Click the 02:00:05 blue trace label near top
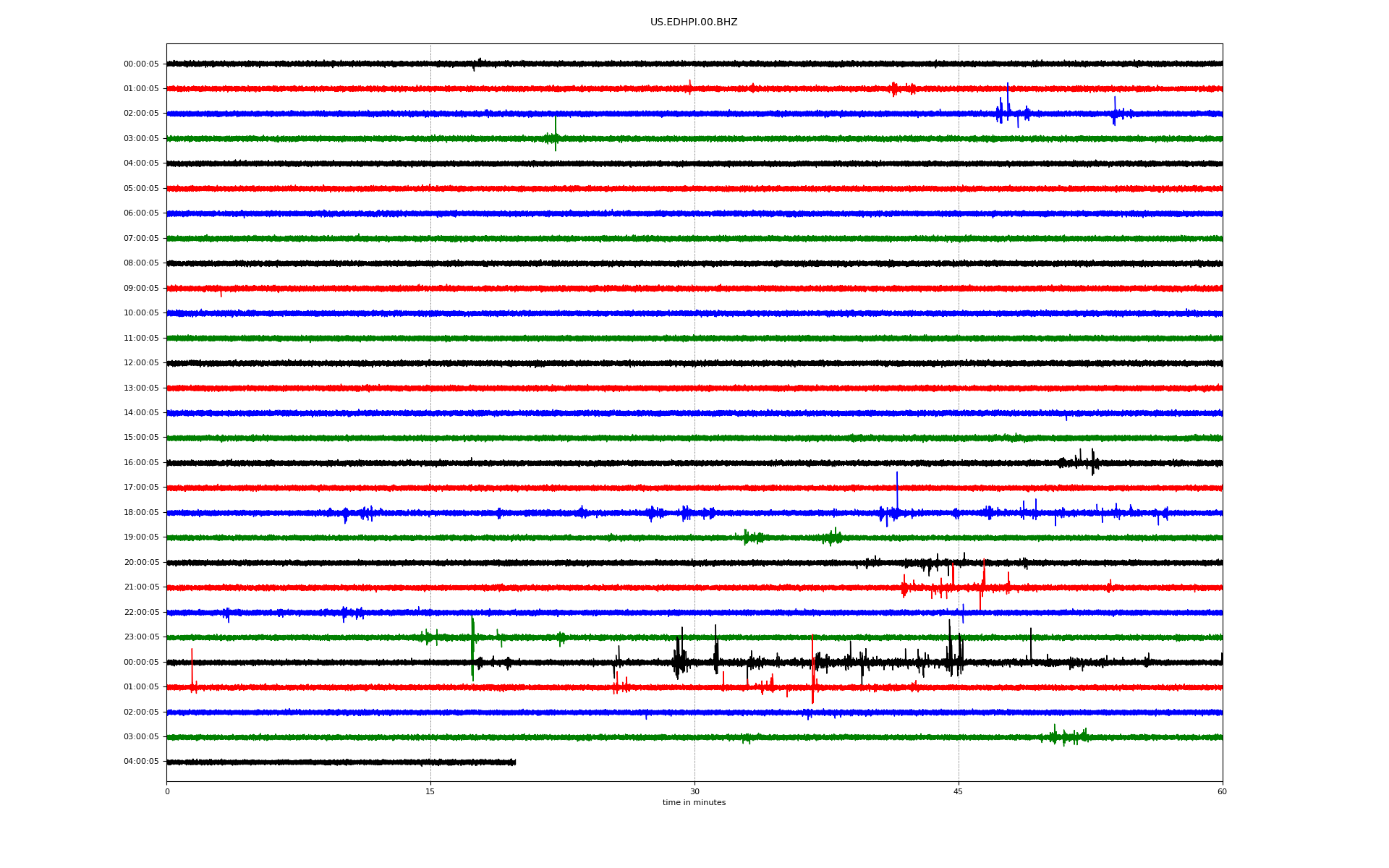Screen dimensions: 1389x868 coord(141,114)
